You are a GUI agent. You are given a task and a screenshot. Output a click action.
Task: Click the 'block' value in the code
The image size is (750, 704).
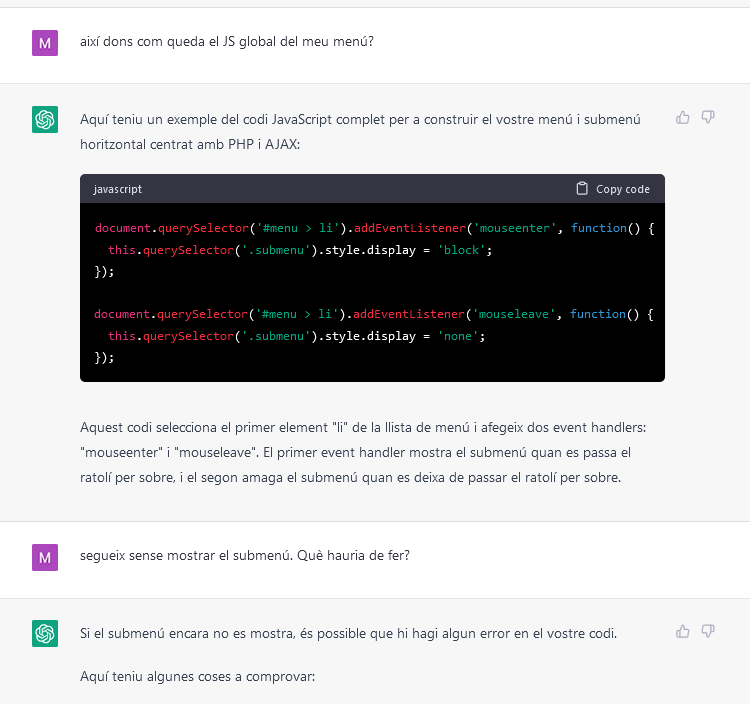[x=461, y=250]
